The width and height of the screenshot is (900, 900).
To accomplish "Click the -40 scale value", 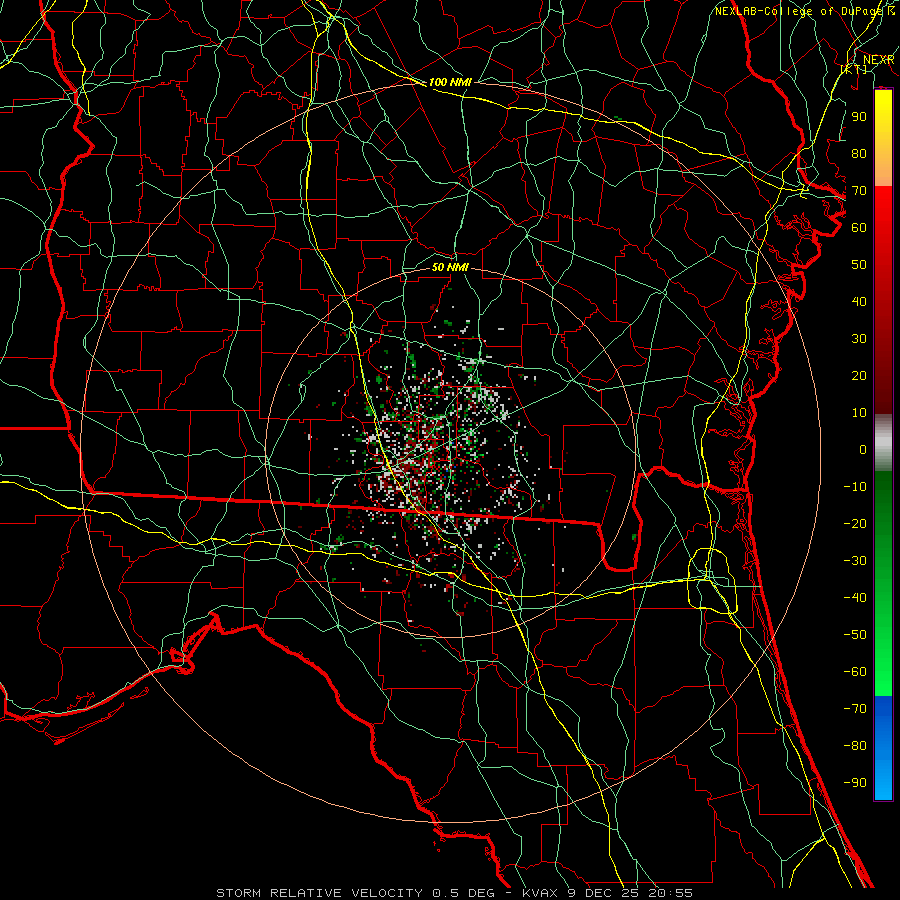I will click(x=855, y=598).
